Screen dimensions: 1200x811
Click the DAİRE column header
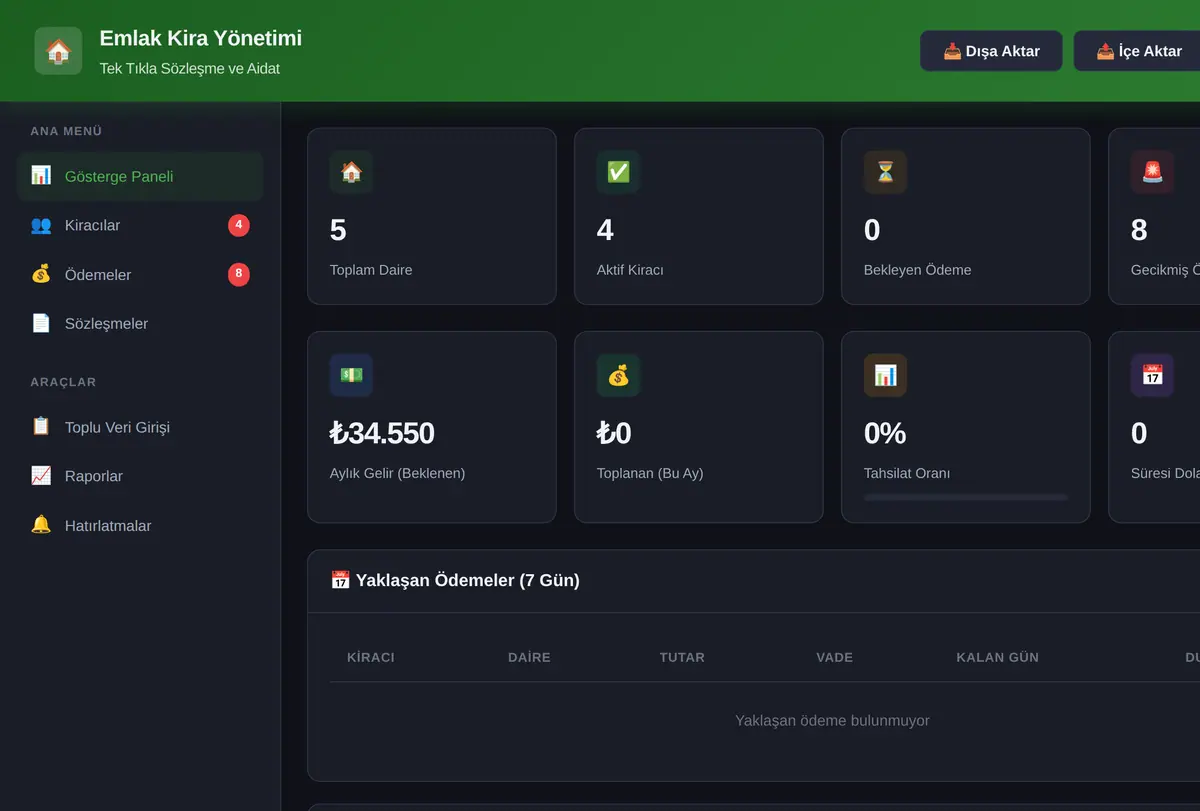529,657
